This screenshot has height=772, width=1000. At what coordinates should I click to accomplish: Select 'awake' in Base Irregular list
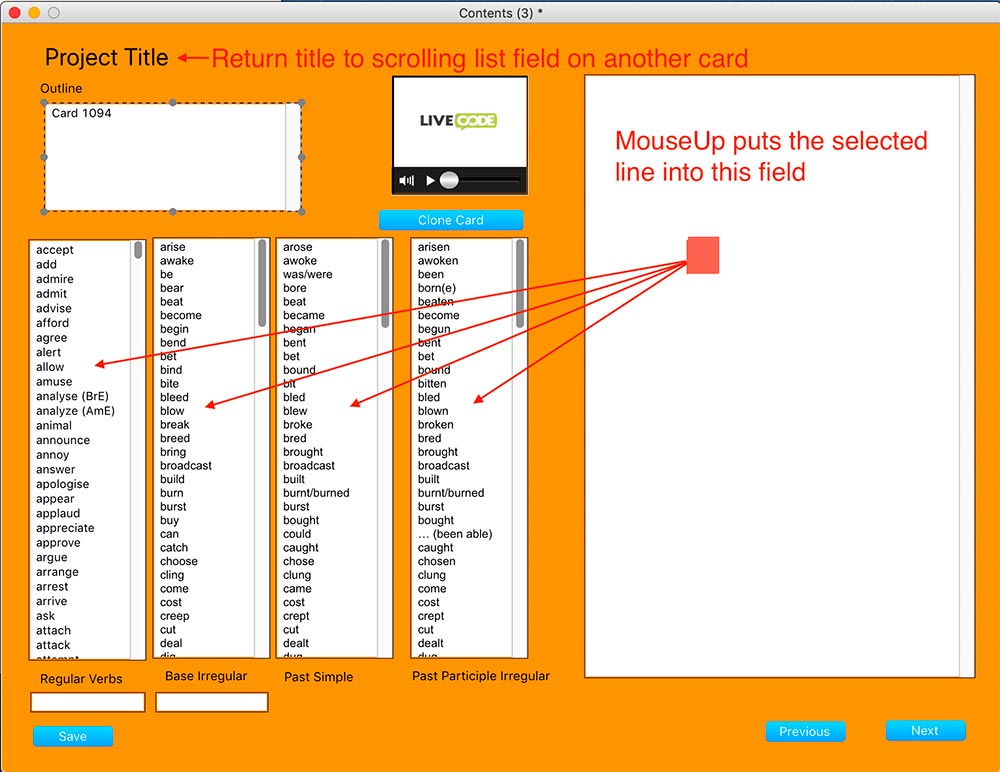[x=177, y=260]
